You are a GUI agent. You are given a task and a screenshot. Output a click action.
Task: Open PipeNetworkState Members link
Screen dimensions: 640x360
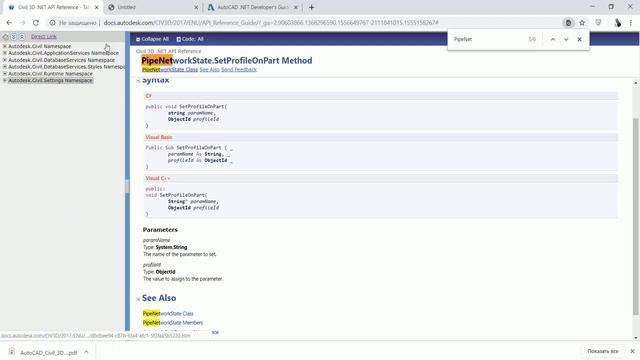tap(173, 323)
